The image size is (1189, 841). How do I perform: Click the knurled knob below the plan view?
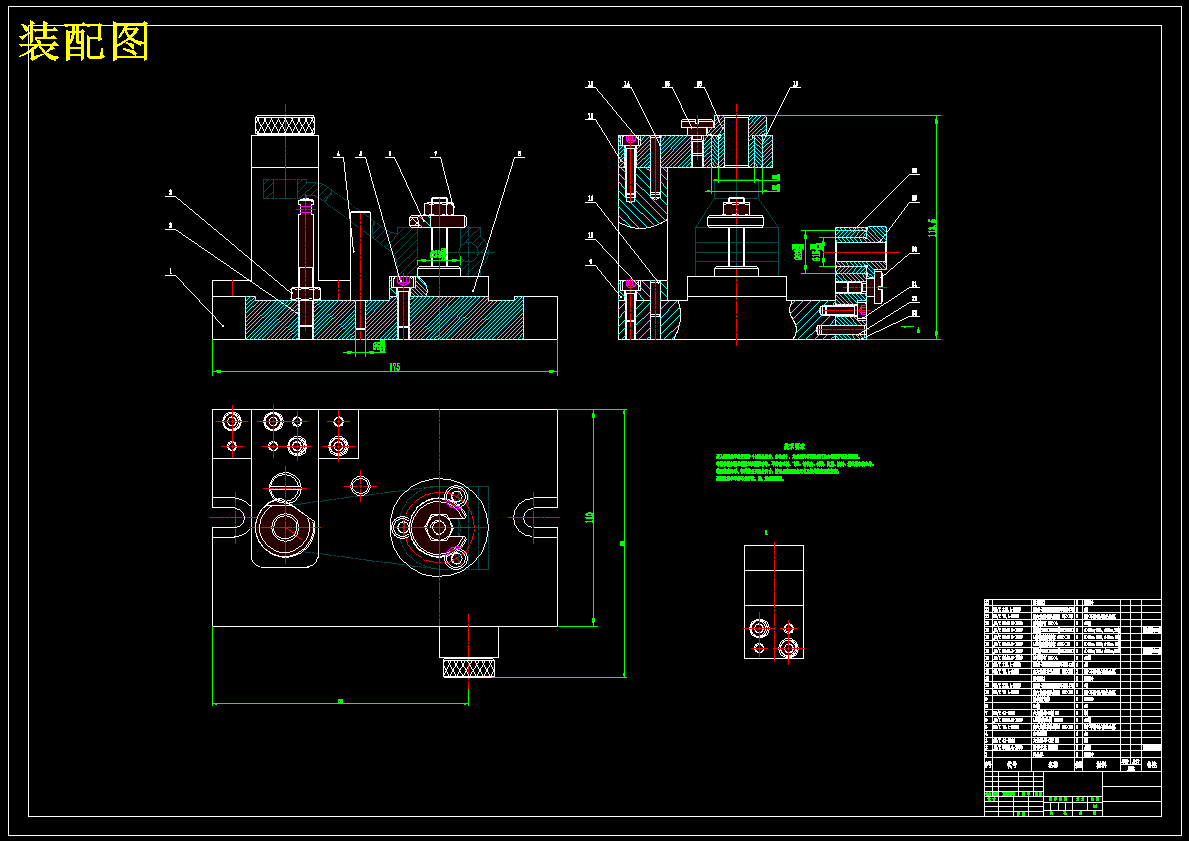click(469, 668)
